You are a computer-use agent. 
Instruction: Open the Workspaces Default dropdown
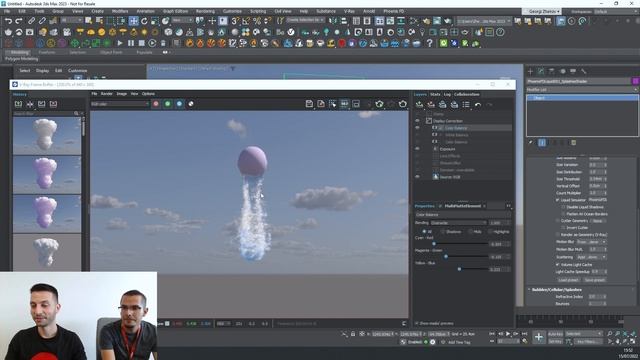point(616,11)
